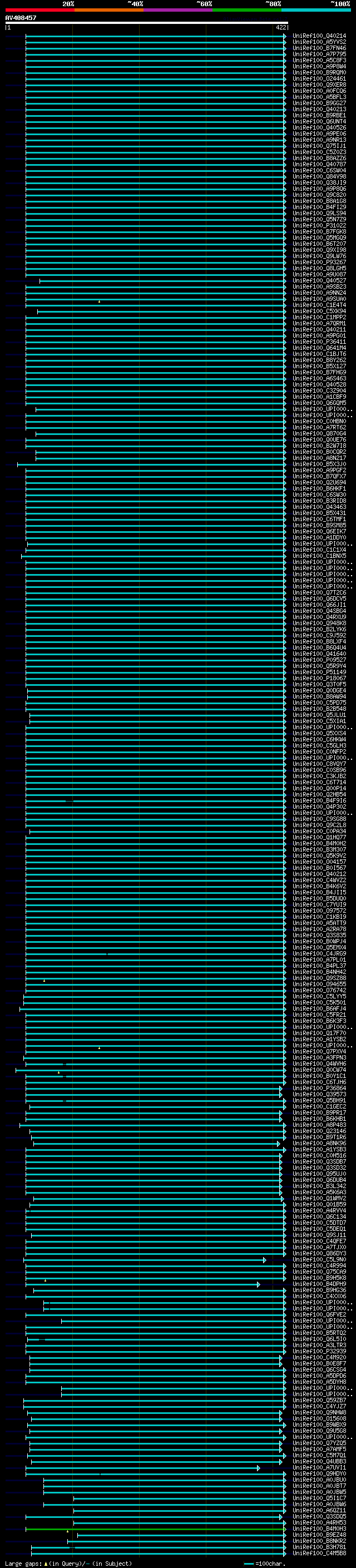This screenshot has height=1568, width=356.
Task: Select the UniRef100_Q5N7Z9 label
Action: (x=319, y=219)
